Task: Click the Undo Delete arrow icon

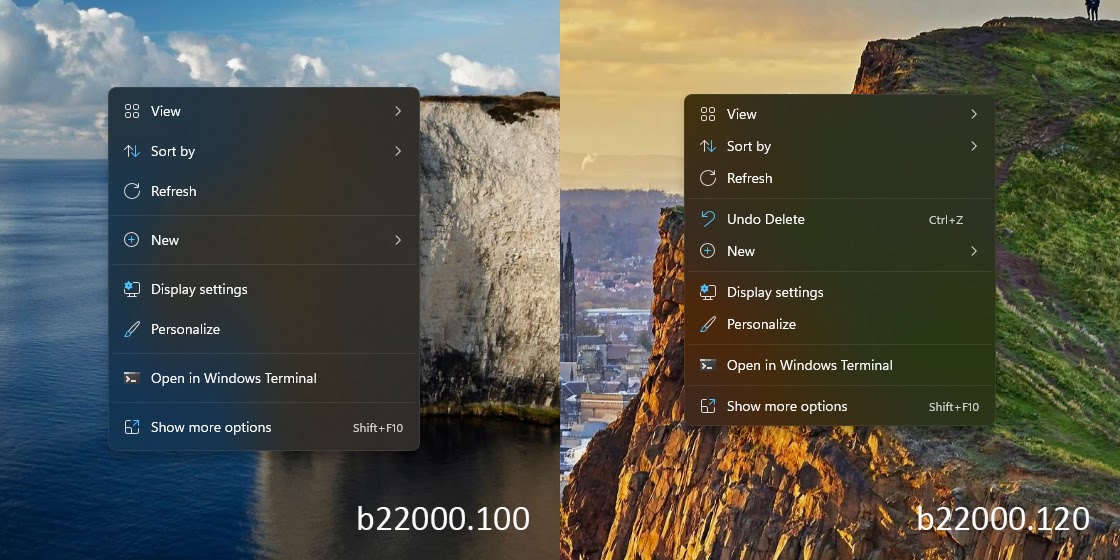Action: pos(708,219)
